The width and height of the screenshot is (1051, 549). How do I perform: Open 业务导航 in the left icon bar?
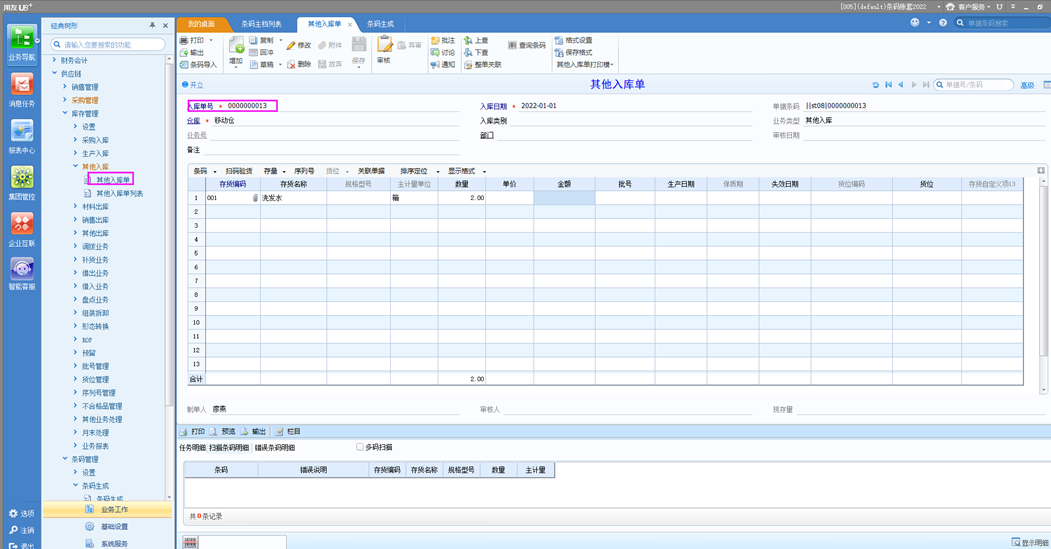point(21,44)
